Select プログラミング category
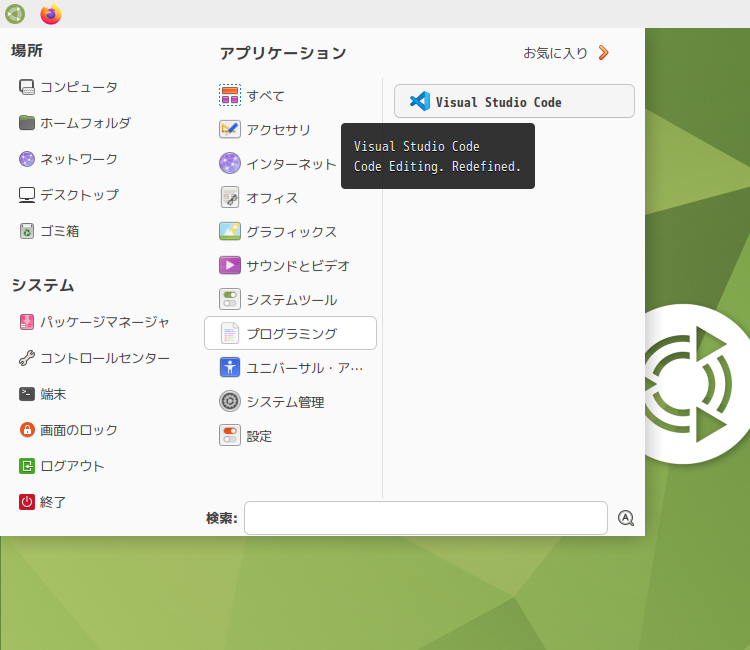 pyautogui.click(x=290, y=333)
